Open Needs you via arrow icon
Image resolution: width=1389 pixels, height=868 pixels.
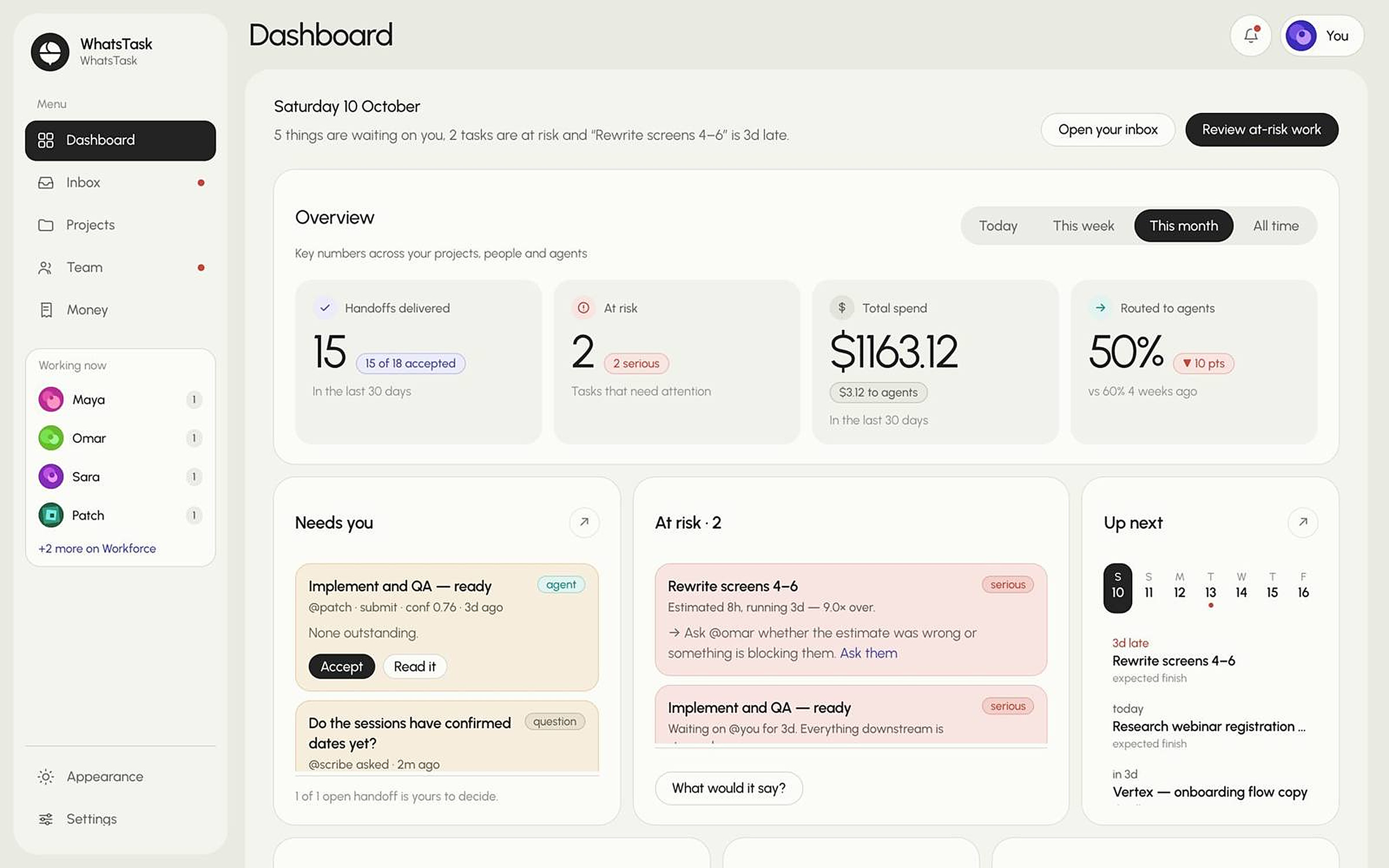[x=585, y=523]
